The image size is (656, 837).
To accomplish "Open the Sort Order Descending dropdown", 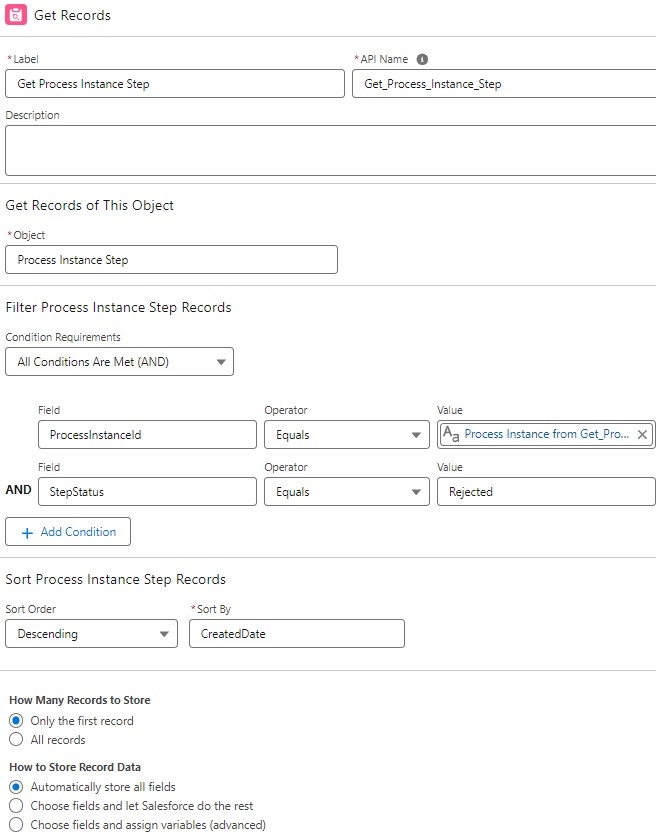I will point(91,634).
